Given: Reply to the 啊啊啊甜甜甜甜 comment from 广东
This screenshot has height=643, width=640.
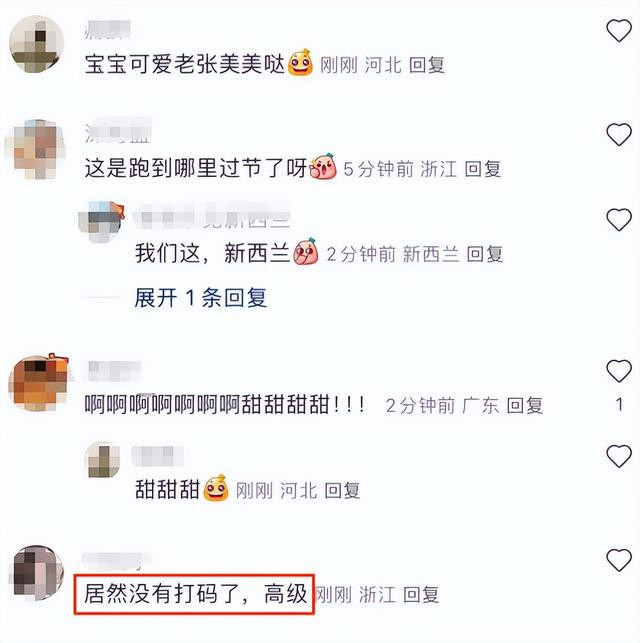Looking at the screenshot, I should (x=525, y=405).
